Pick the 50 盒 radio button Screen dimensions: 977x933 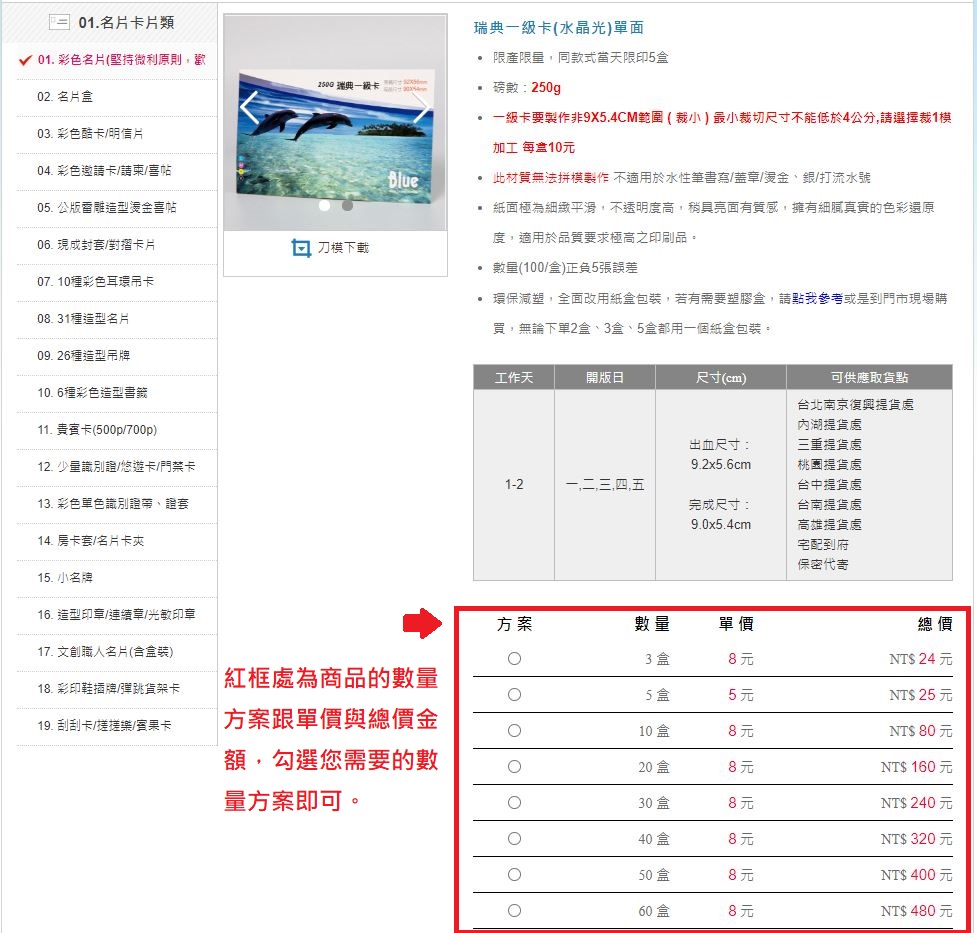click(x=514, y=874)
